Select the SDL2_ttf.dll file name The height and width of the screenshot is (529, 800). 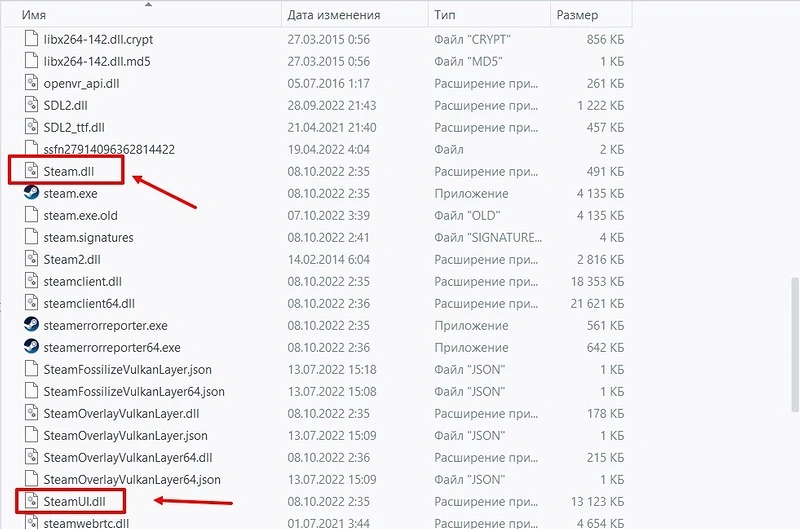click(x=74, y=127)
